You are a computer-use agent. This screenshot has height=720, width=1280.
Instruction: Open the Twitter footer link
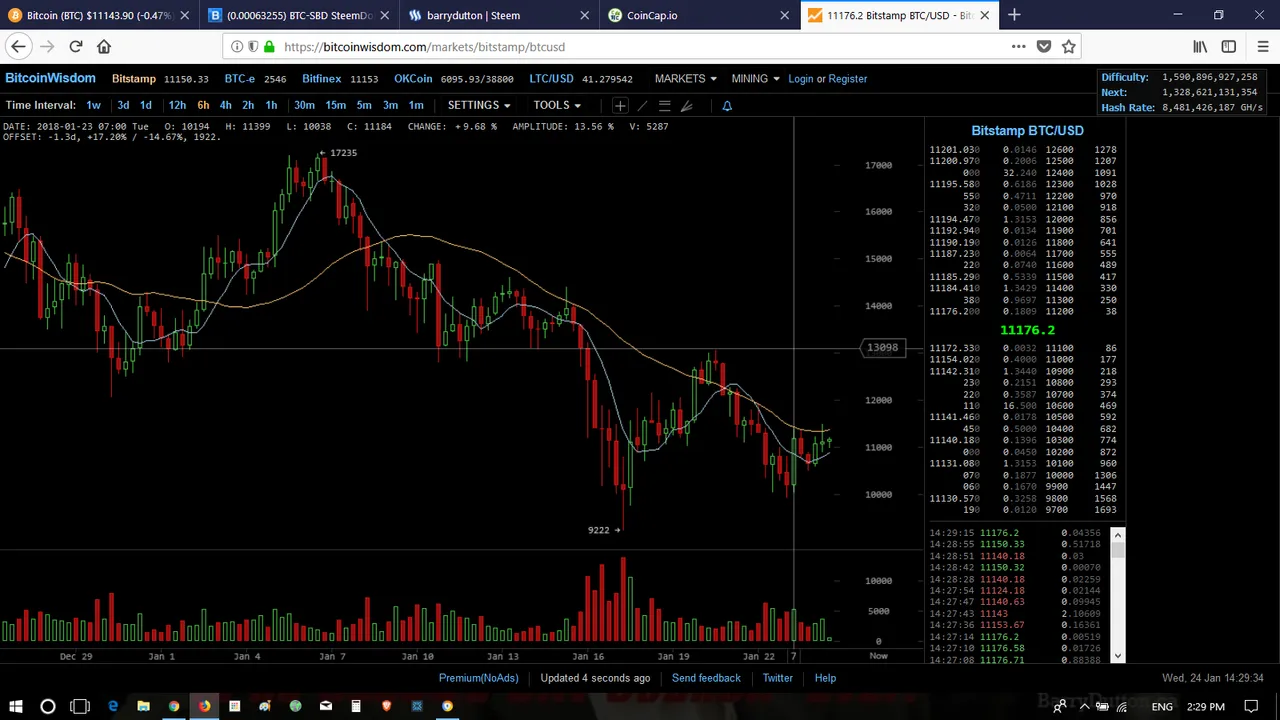778,678
